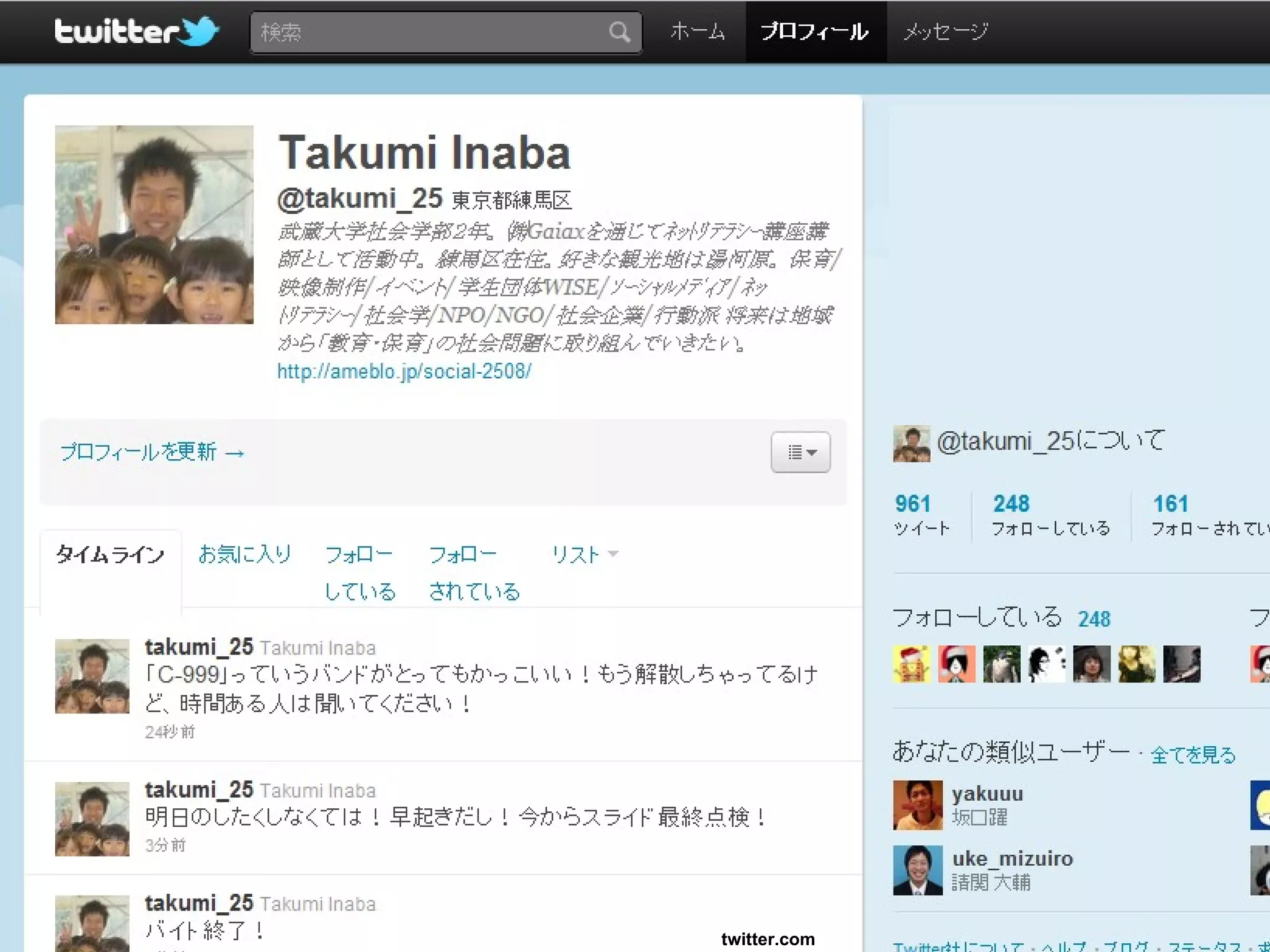This screenshot has width=1270, height=952.
Task: Click Takumi Inaba's large profile photo
Action: pyautogui.click(x=154, y=224)
